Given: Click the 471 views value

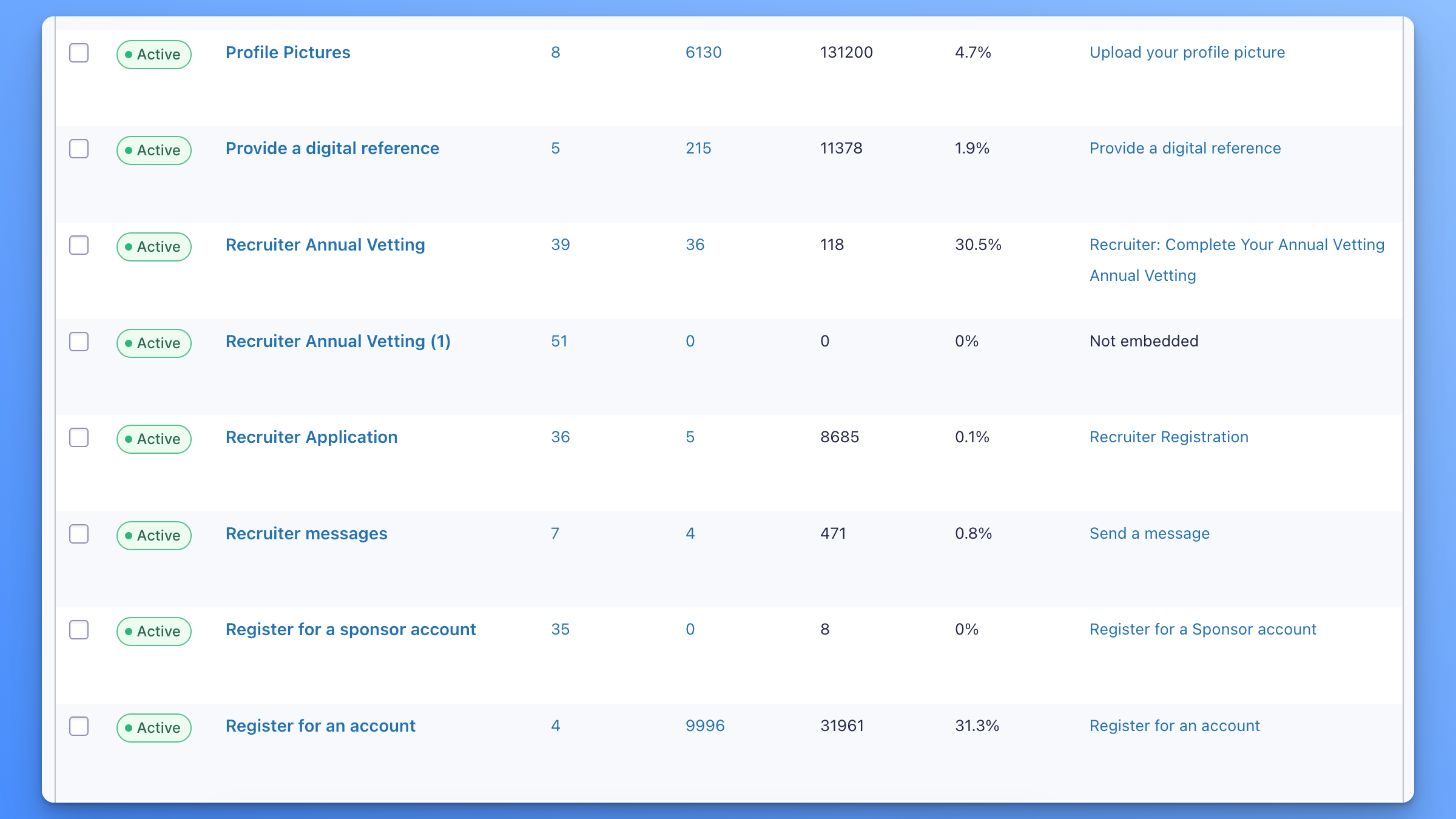Looking at the screenshot, I should [x=833, y=533].
